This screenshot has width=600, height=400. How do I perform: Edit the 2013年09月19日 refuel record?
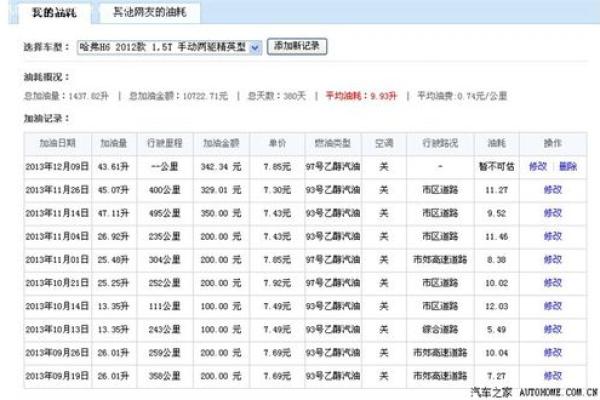(x=552, y=376)
